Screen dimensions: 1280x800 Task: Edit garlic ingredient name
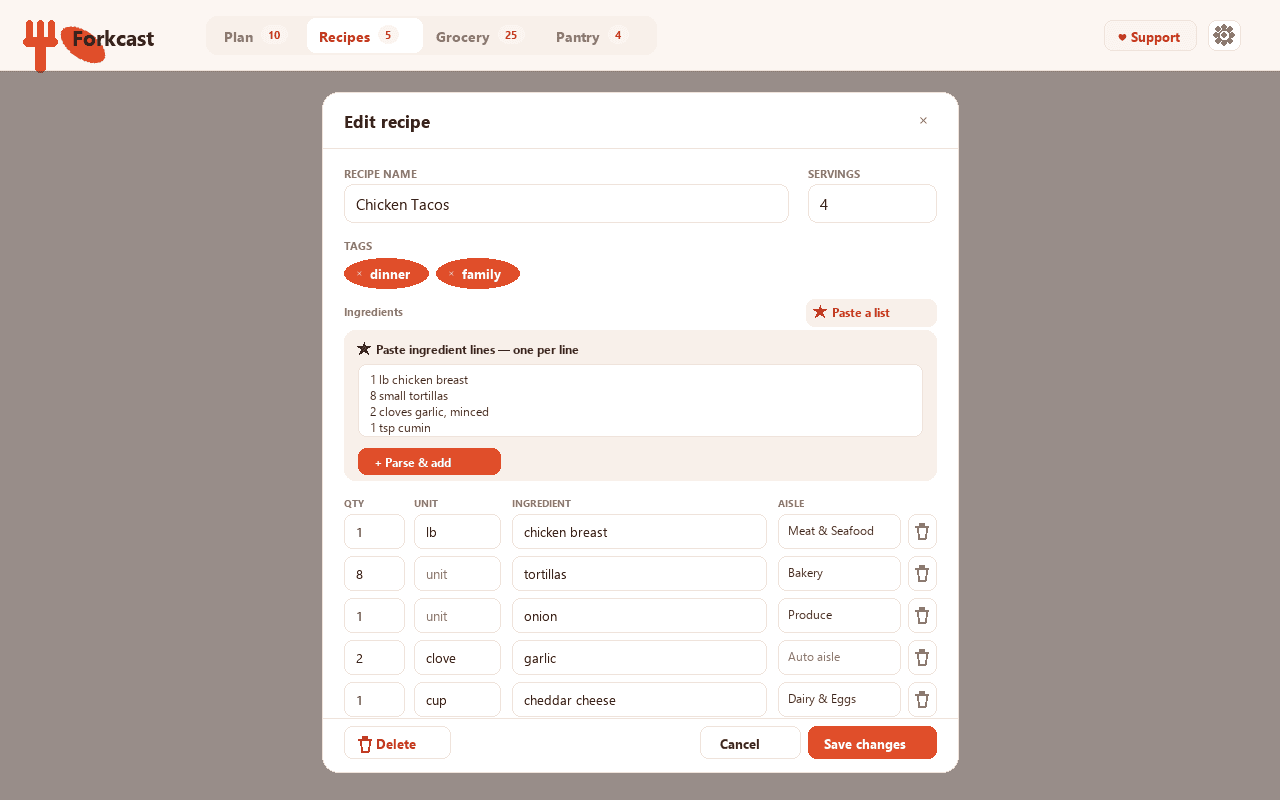click(x=639, y=657)
